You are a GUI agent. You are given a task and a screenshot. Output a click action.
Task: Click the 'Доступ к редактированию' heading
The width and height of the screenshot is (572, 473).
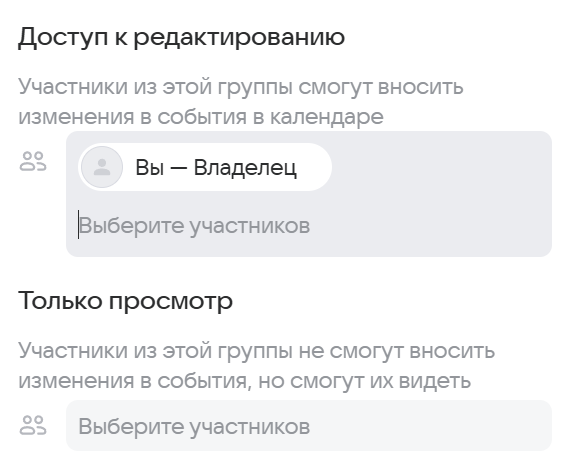[181, 38]
